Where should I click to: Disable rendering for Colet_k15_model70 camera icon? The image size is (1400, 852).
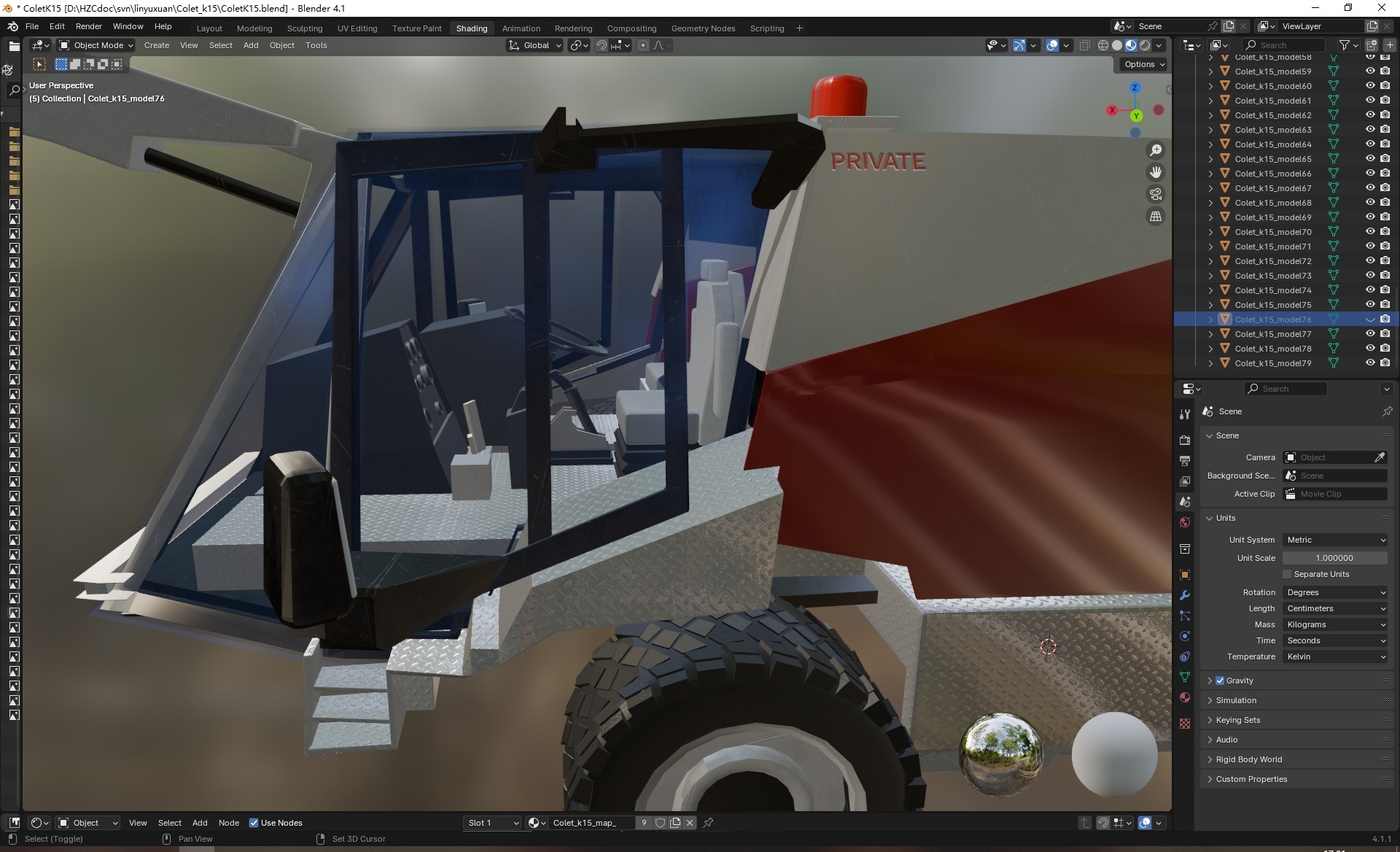click(x=1385, y=231)
